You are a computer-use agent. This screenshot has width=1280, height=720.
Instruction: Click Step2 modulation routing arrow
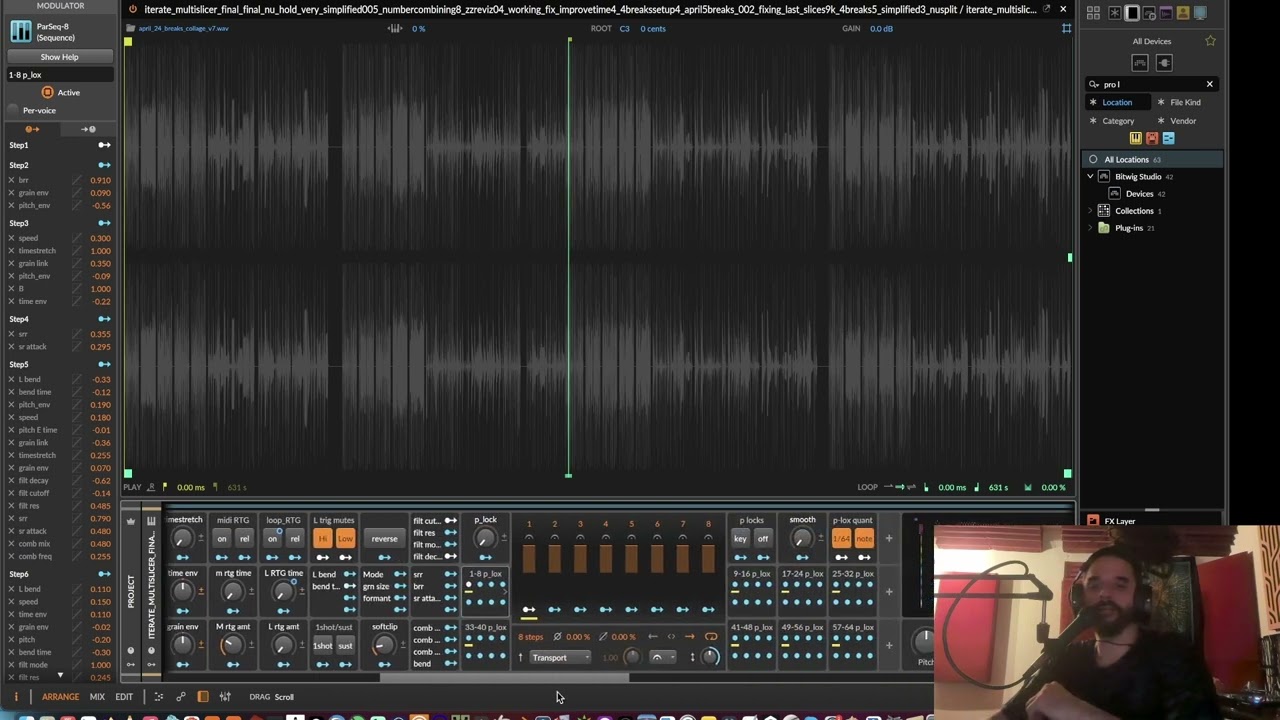104,165
